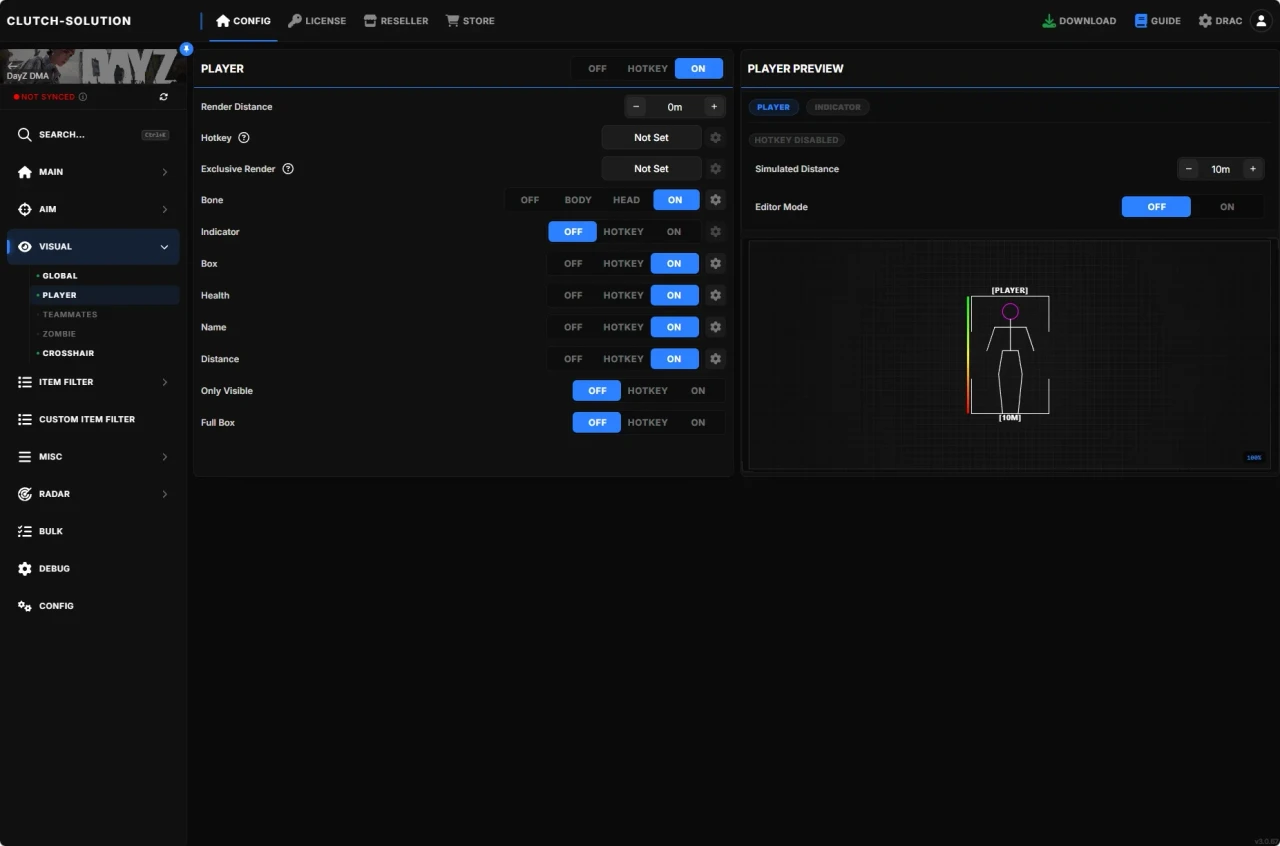Viewport: 1280px width, 846px height.
Task: Turn Name OFF
Action: 573,327
